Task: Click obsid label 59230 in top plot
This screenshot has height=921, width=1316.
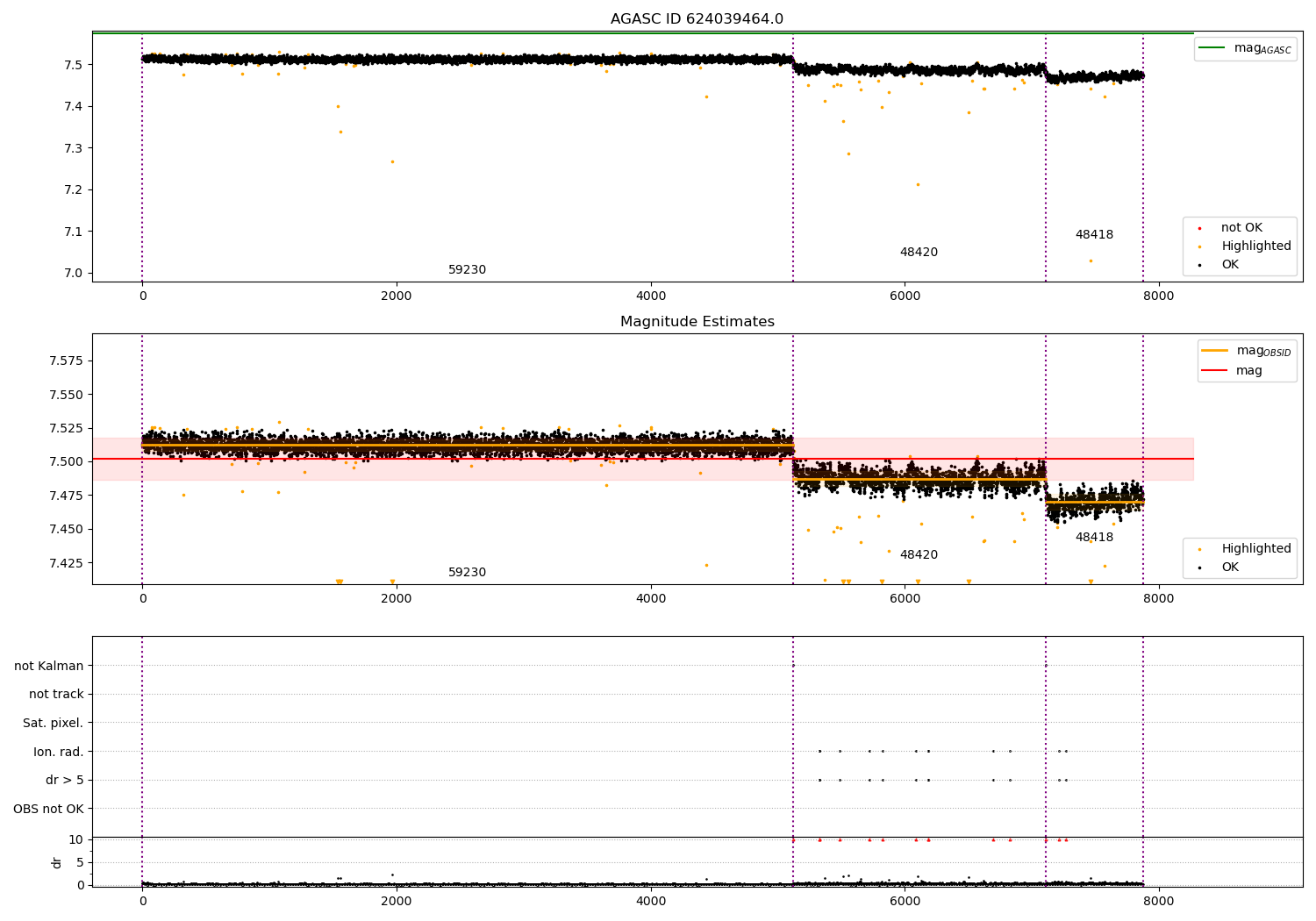Action: [x=467, y=270]
